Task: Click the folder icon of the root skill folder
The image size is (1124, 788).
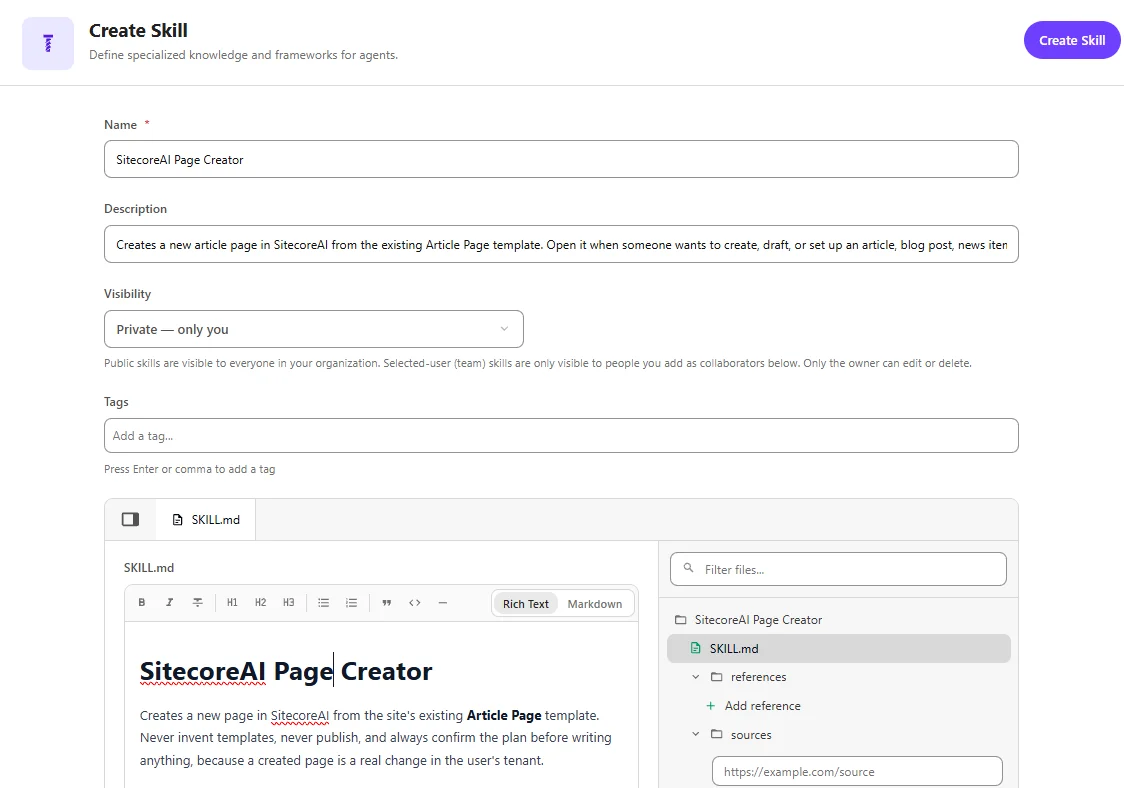Action: click(680, 620)
